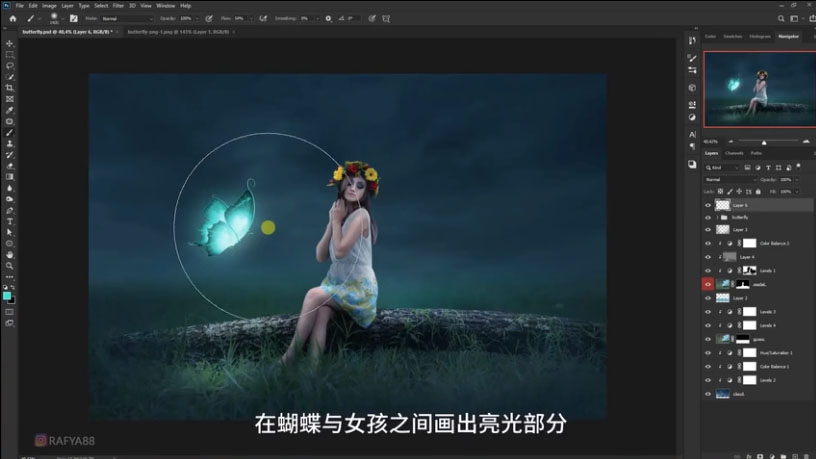
Task: Toggle visibility of Color Balance 2 layer
Action: coord(708,243)
